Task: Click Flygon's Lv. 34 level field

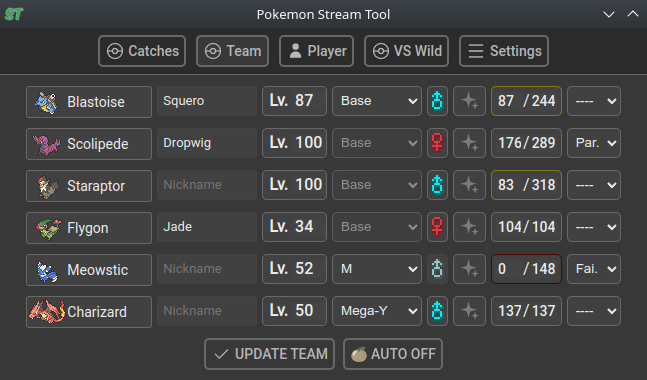Action: click(294, 227)
